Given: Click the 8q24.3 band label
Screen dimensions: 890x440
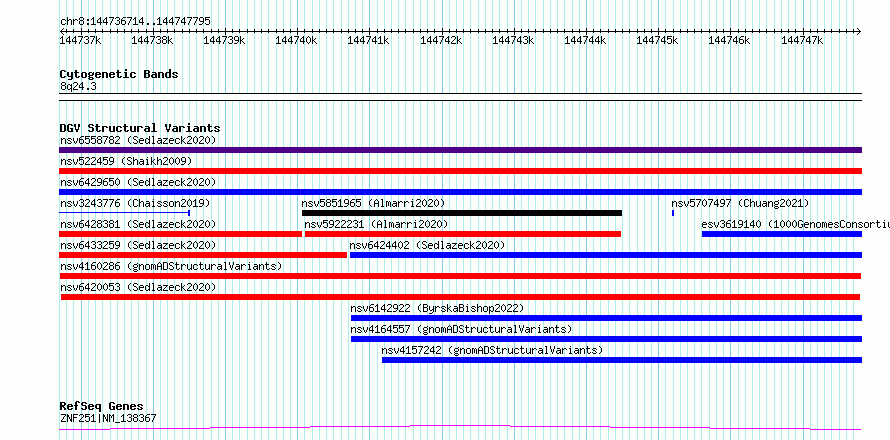Looking at the screenshot, I should (78, 86).
